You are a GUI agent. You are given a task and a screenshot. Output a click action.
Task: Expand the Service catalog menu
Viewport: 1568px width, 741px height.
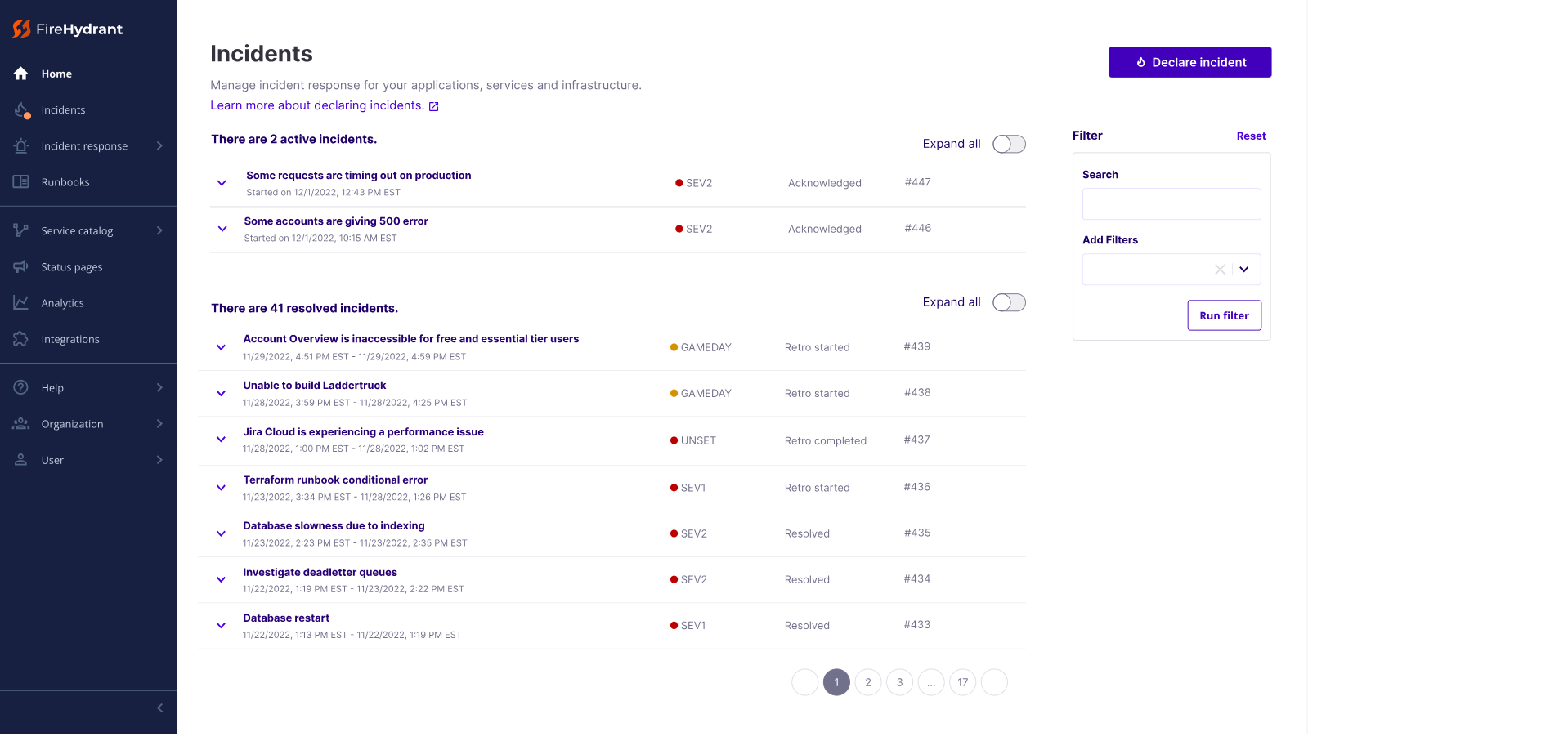(x=159, y=231)
